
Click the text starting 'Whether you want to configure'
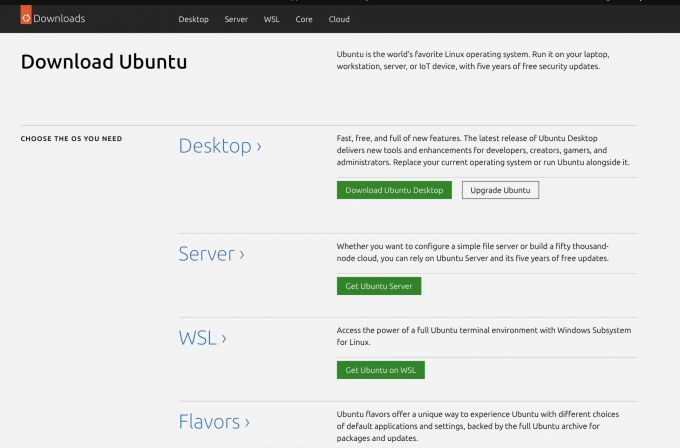pos(473,252)
